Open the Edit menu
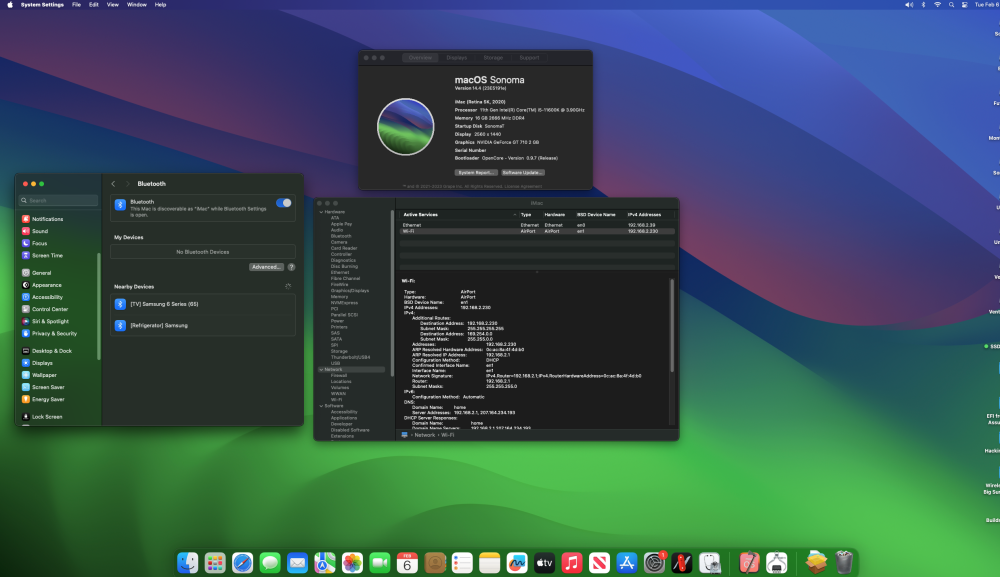This screenshot has width=1000, height=577. [x=94, y=4]
